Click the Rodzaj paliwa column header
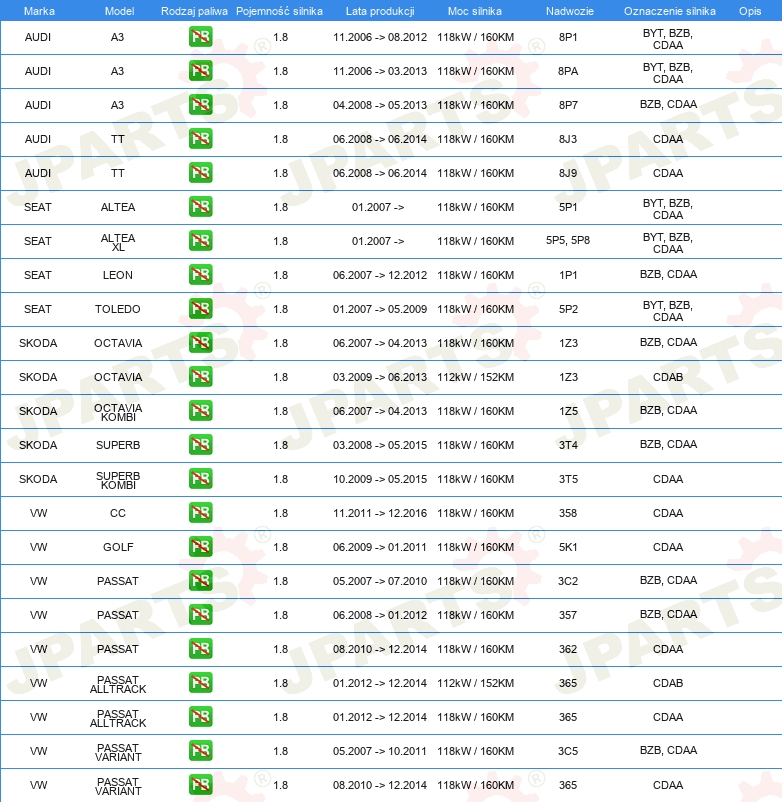782x802 pixels. point(194,11)
